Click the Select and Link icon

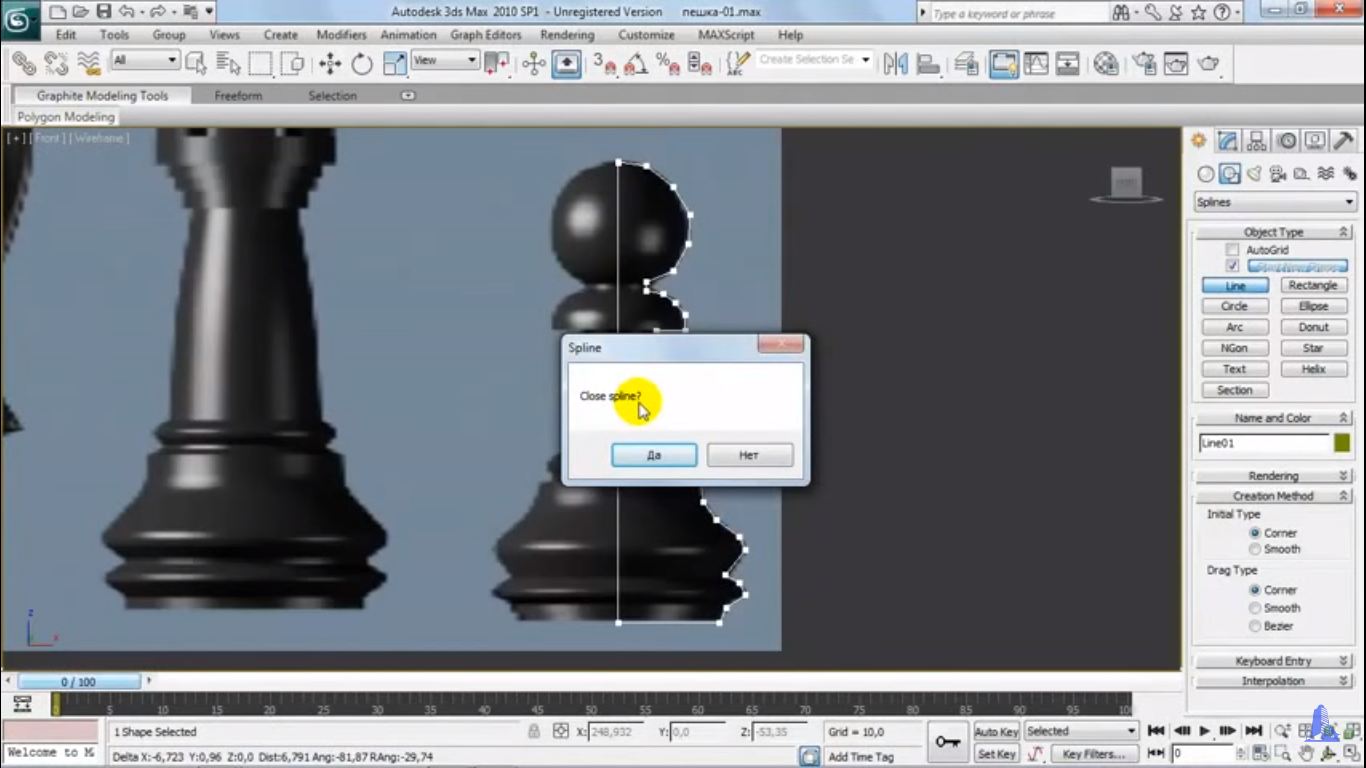tap(24, 64)
